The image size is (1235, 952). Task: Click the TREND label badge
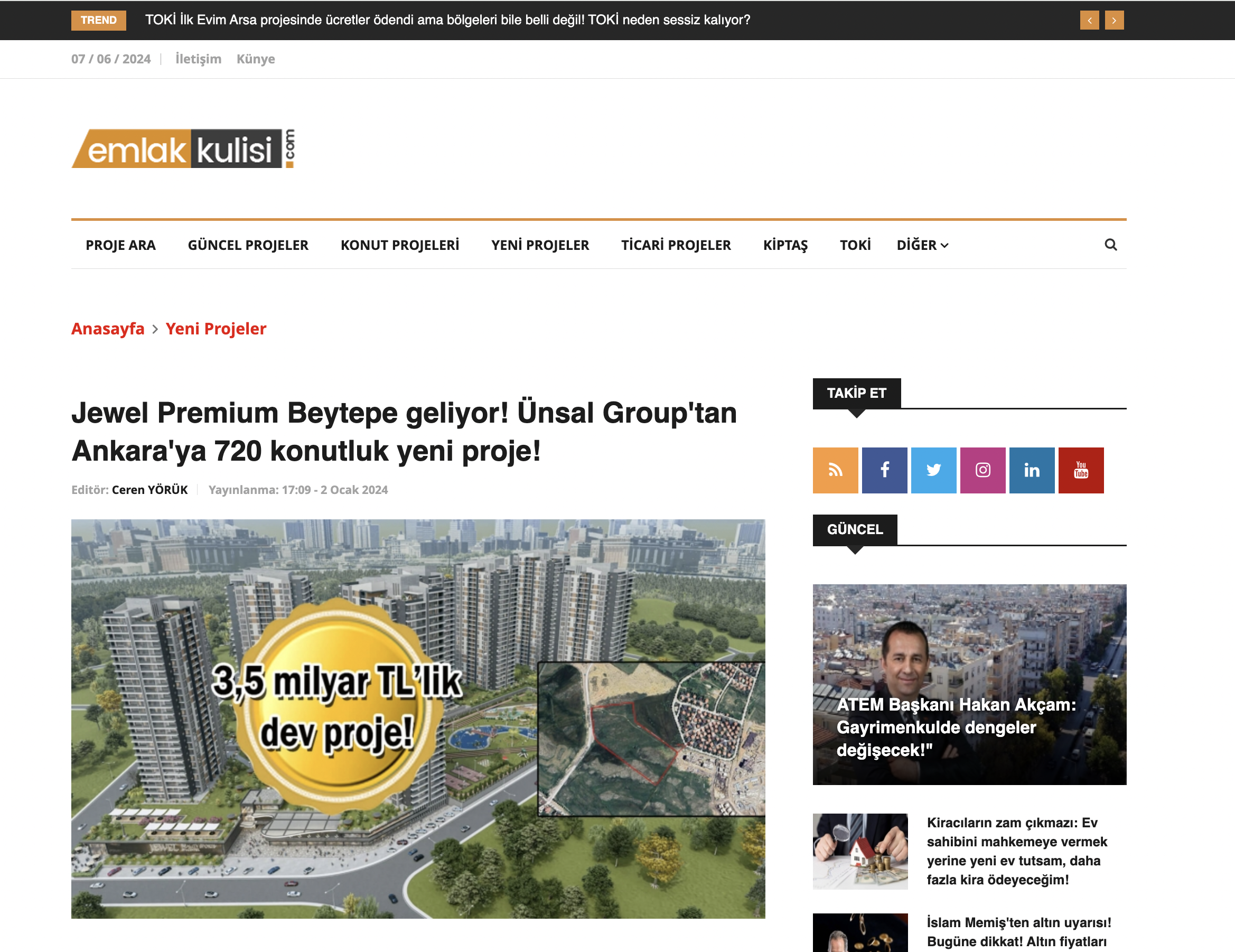98,21
